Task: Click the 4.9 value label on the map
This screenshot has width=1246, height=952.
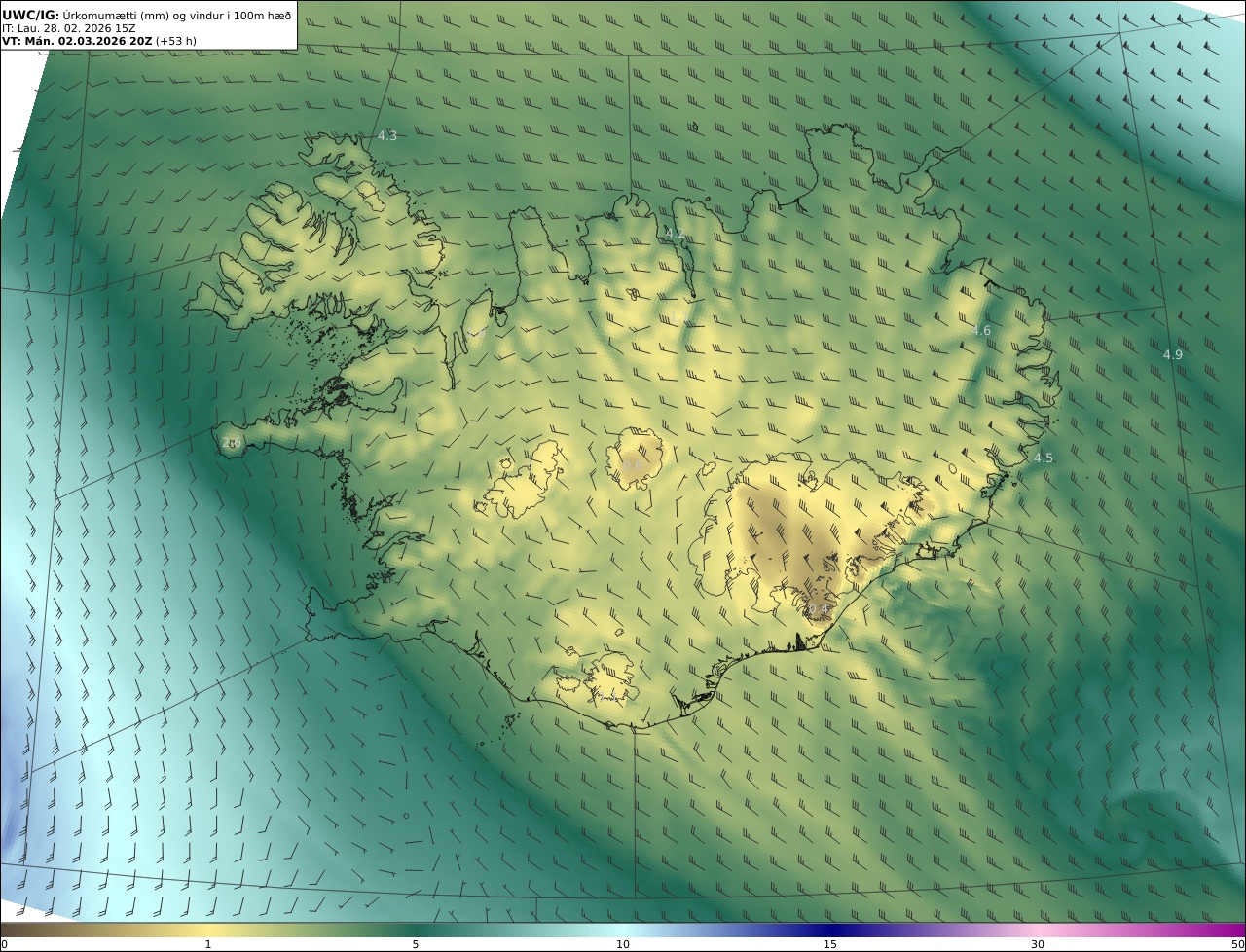Action: [x=1173, y=354]
